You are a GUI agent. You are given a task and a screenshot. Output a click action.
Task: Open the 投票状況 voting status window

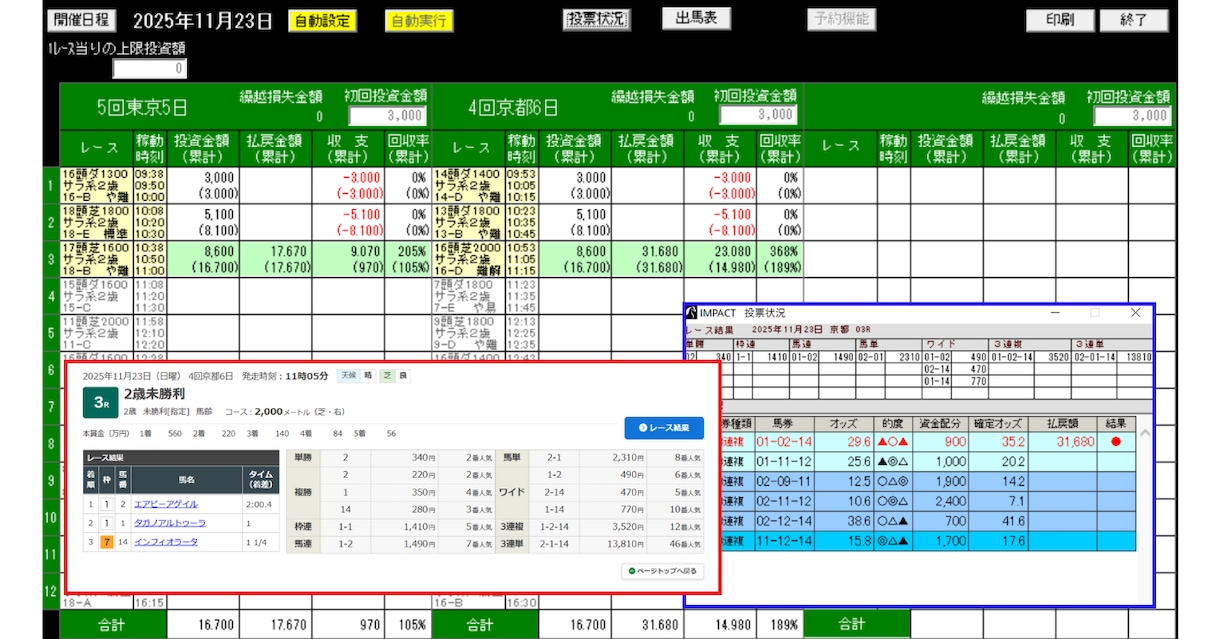[x=597, y=19]
